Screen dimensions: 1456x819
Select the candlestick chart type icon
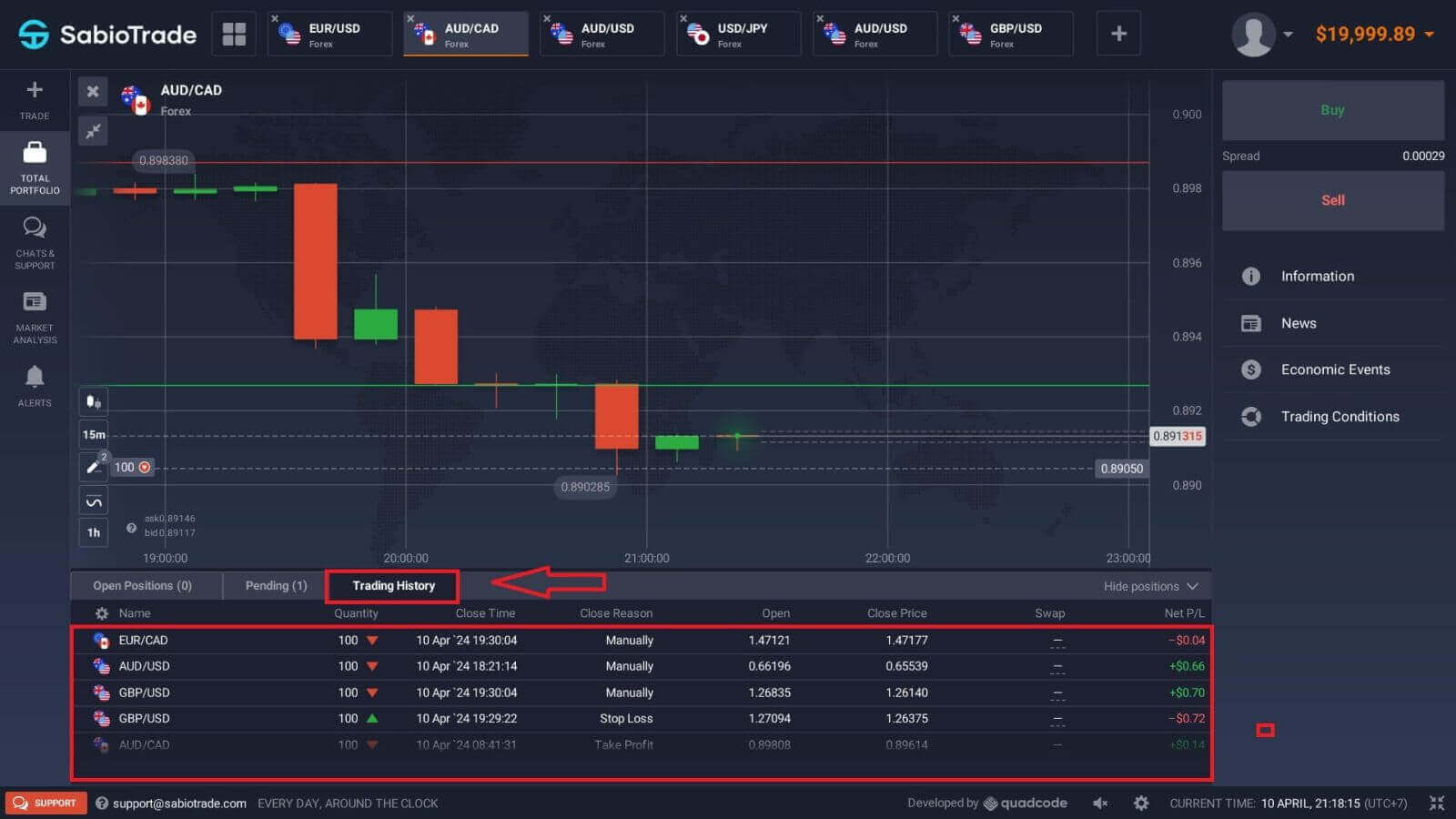pos(93,400)
